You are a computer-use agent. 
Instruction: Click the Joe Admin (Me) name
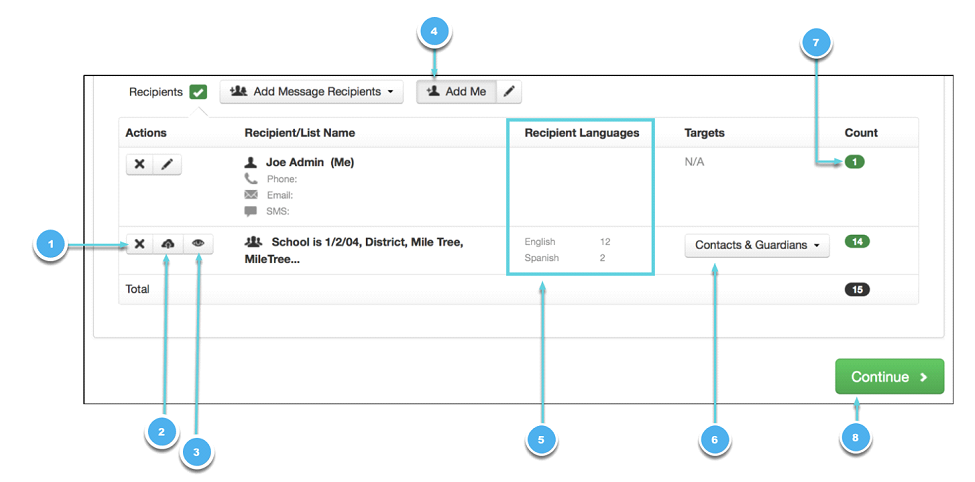click(310, 162)
